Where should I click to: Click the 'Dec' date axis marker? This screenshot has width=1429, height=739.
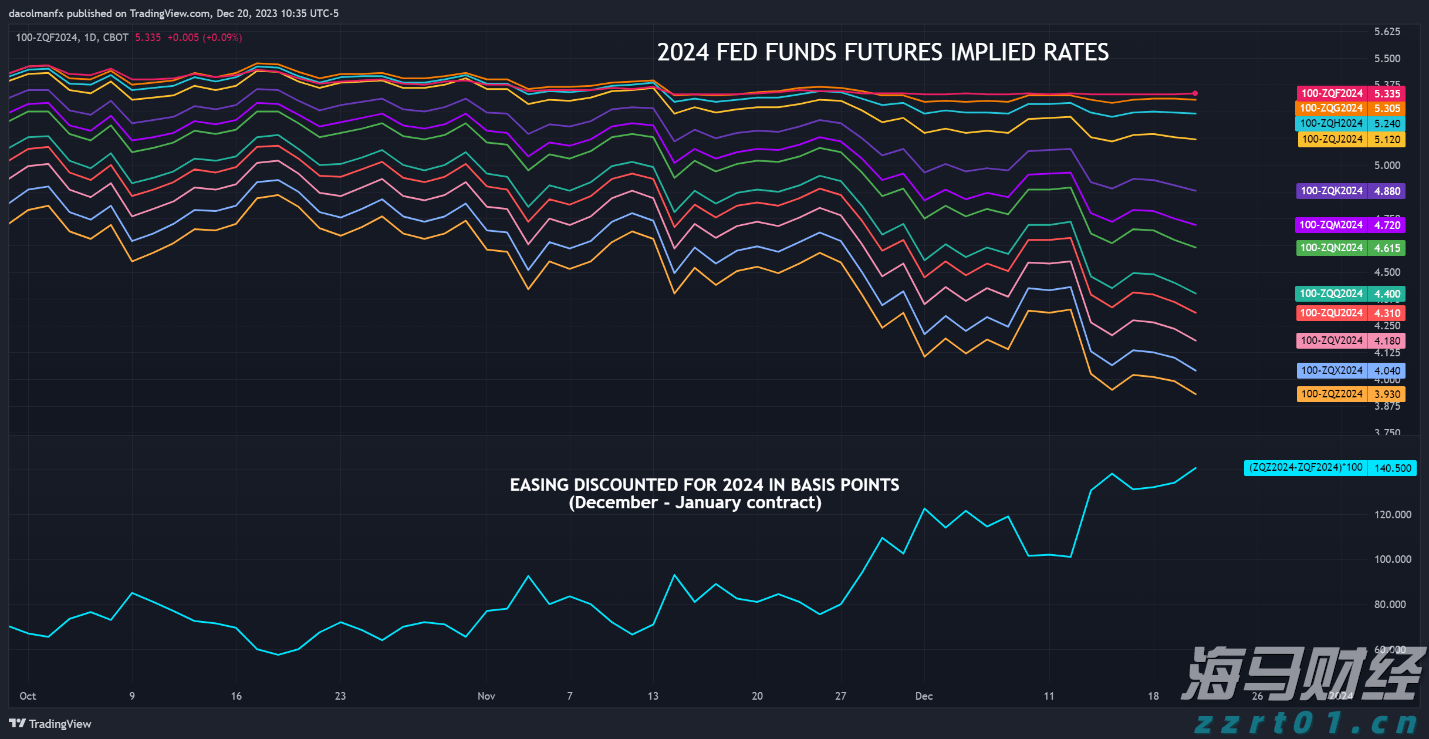click(x=925, y=695)
